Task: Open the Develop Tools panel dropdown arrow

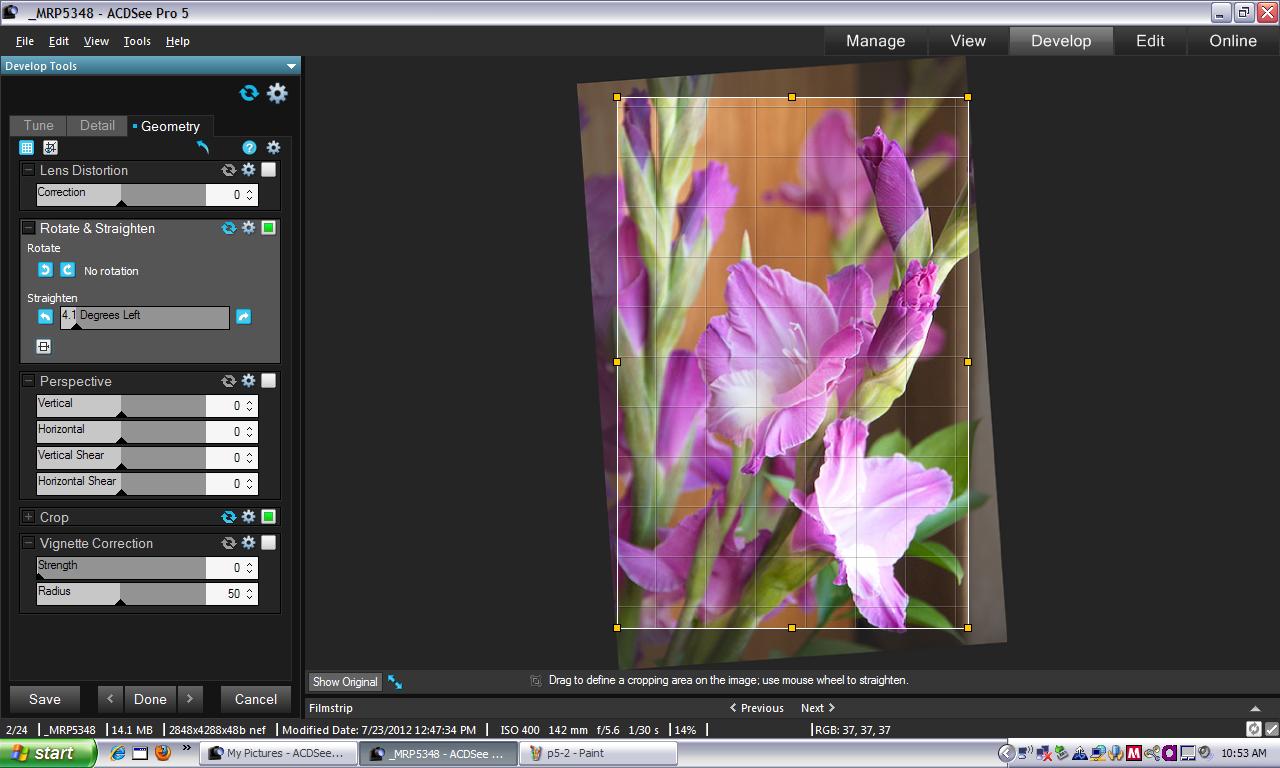Action: (291, 66)
